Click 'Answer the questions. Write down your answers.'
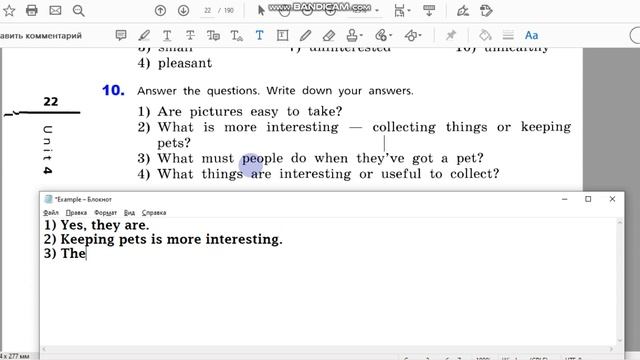640x360 pixels. 275,91
